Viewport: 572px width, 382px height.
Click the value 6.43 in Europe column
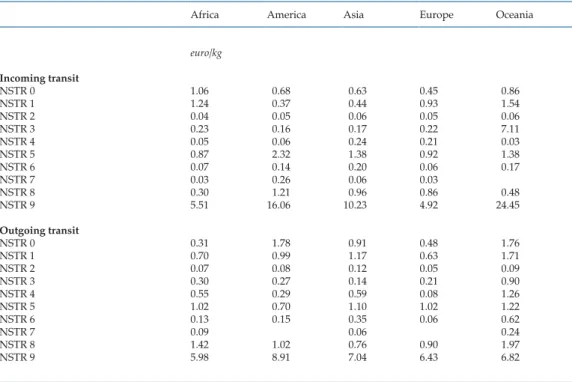pyautogui.click(x=429, y=357)
